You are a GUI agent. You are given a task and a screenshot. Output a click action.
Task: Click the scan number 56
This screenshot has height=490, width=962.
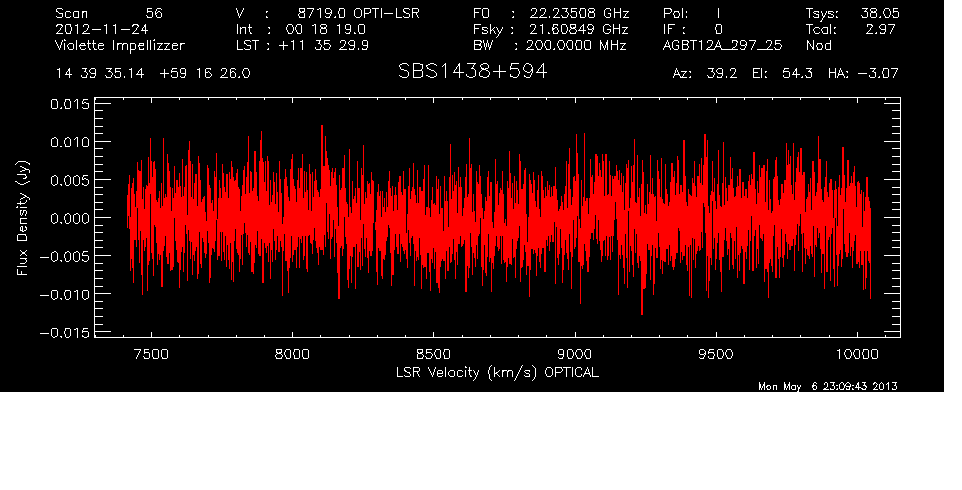tap(154, 13)
